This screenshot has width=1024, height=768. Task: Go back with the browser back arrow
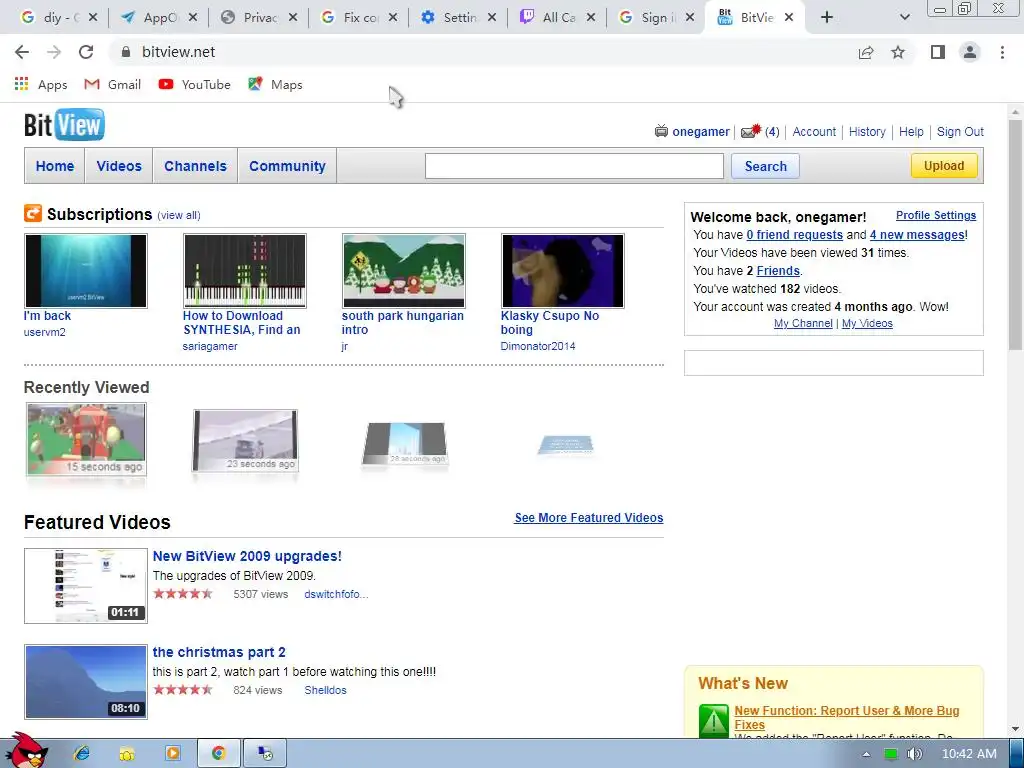click(x=22, y=52)
